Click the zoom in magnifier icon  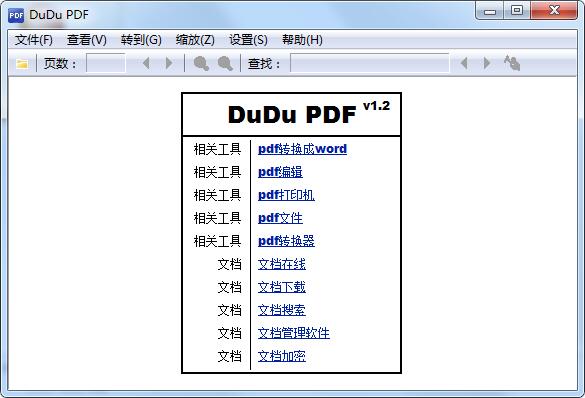point(225,63)
